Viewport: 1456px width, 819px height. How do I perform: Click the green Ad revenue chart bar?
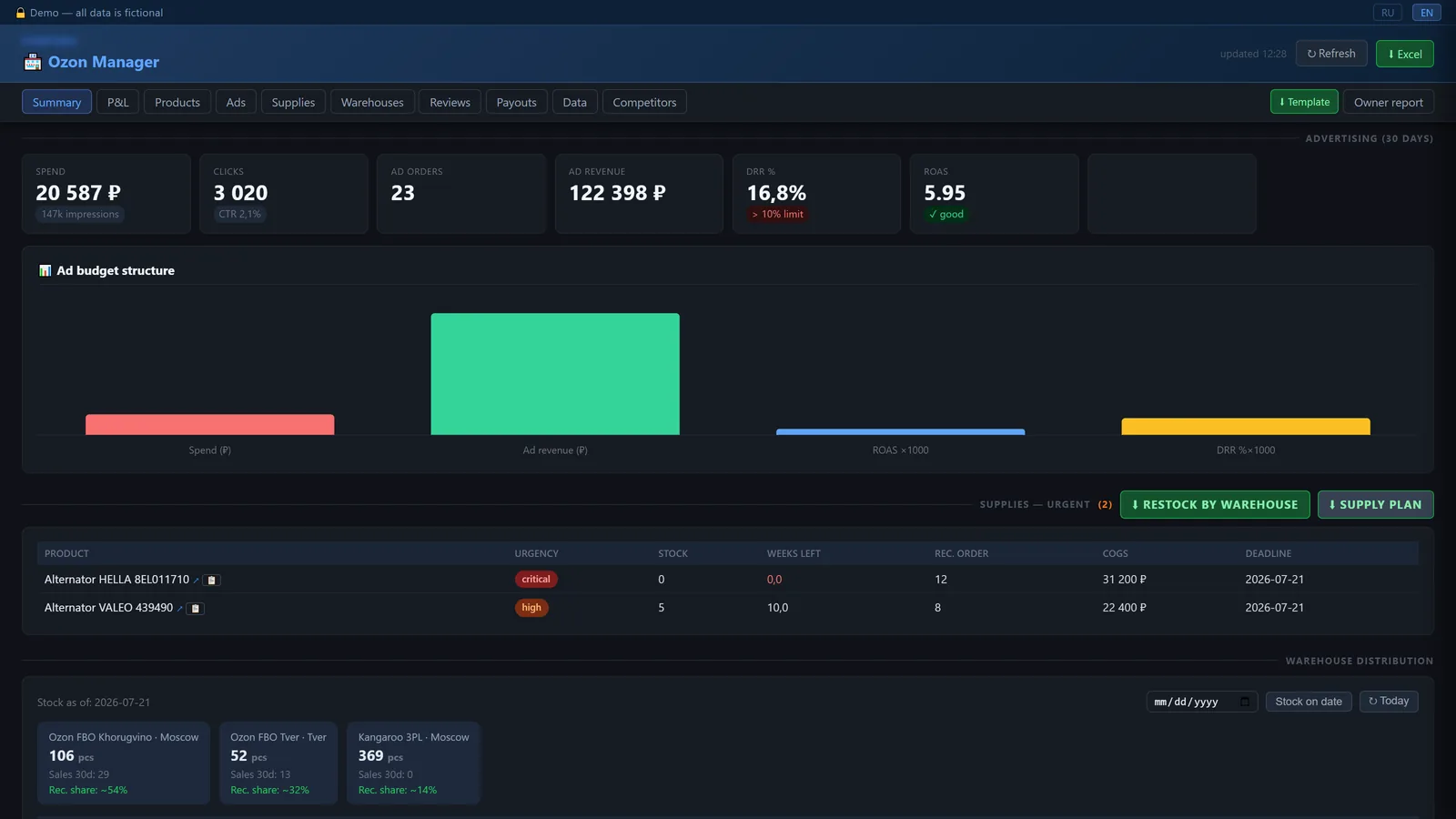point(555,374)
